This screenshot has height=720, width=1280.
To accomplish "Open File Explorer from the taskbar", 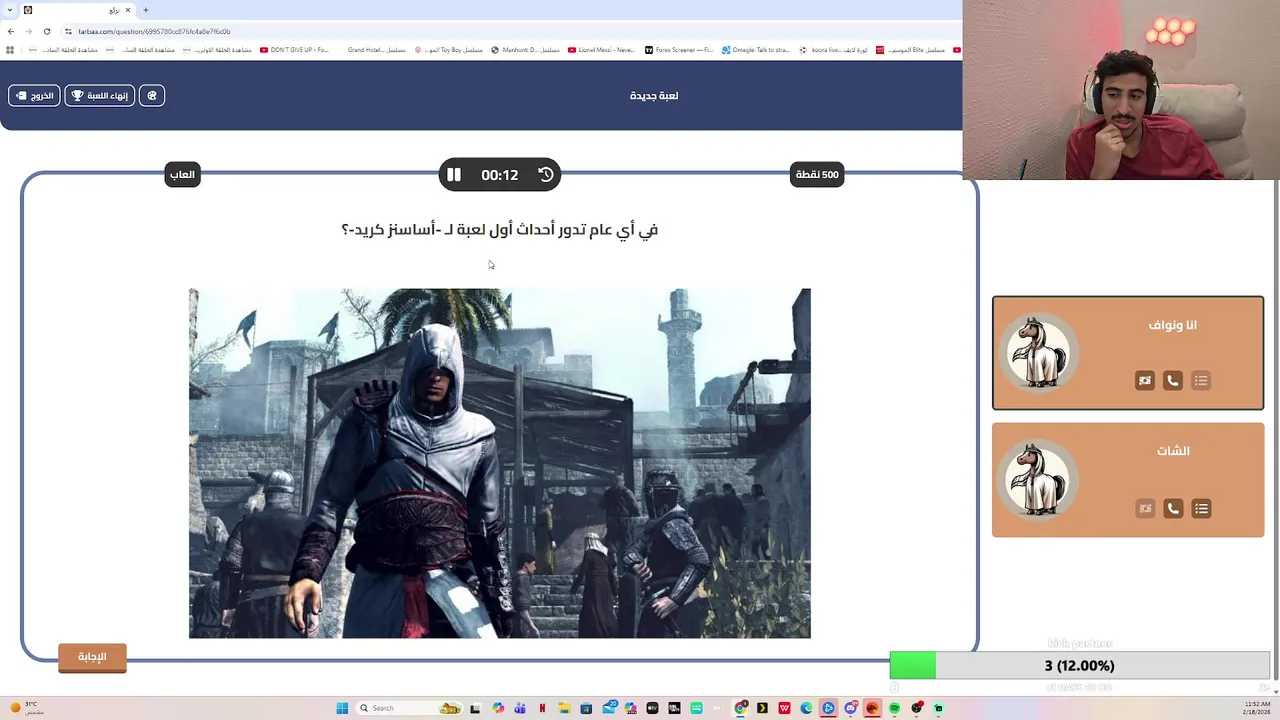I will click(x=564, y=708).
